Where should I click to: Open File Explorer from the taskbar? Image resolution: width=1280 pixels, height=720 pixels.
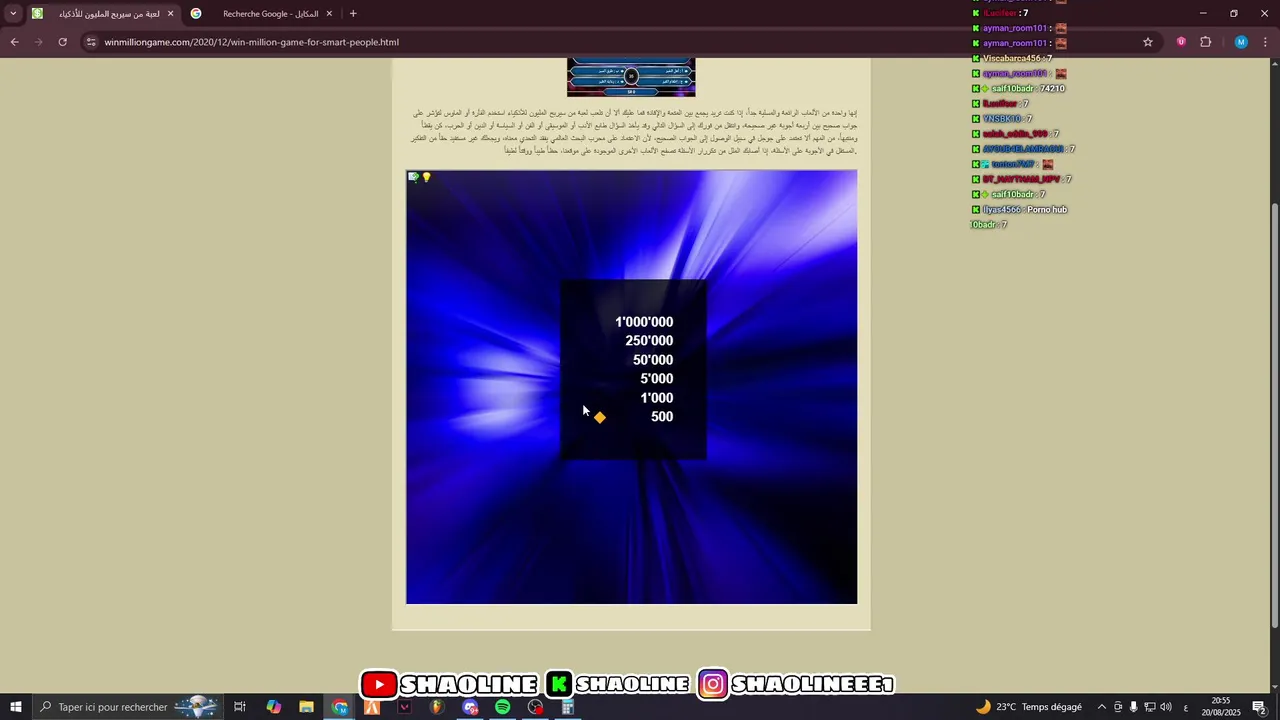point(306,707)
